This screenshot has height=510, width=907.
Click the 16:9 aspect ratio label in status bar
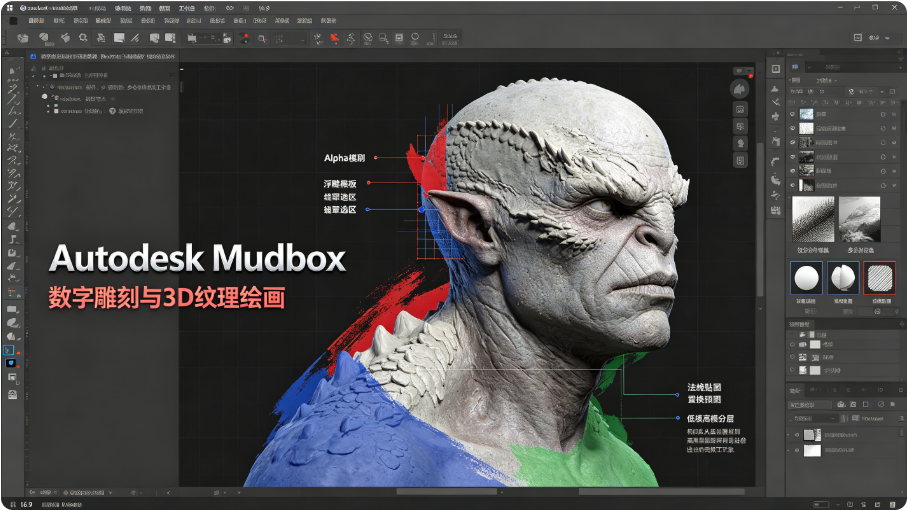(27, 505)
